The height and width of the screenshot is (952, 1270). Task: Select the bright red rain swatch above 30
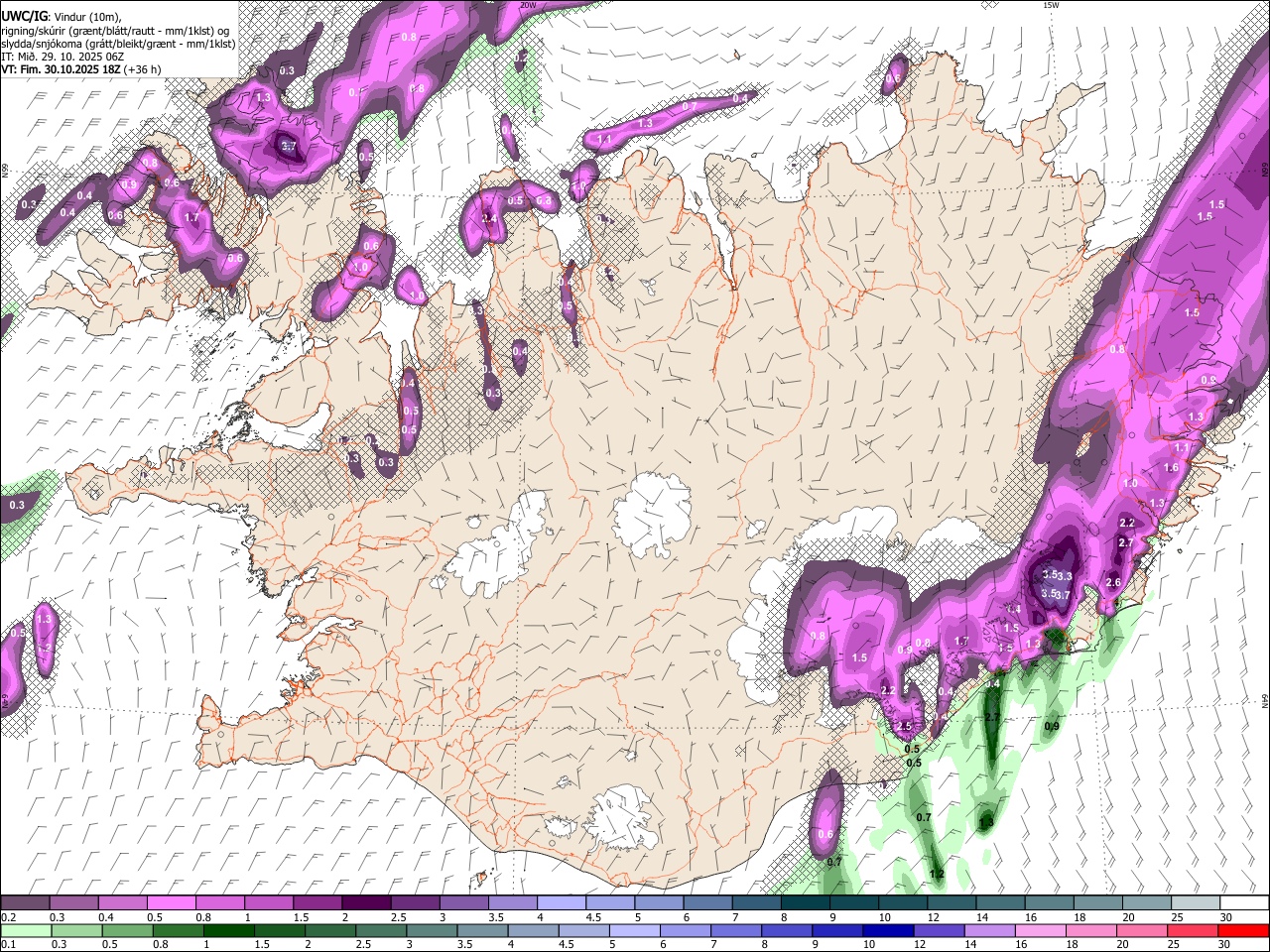[1244, 930]
